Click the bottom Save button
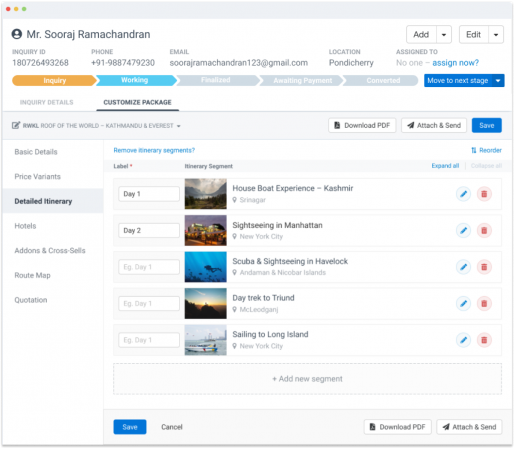Image resolution: width=514 pixels, height=449 pixels. coord(130,427)
